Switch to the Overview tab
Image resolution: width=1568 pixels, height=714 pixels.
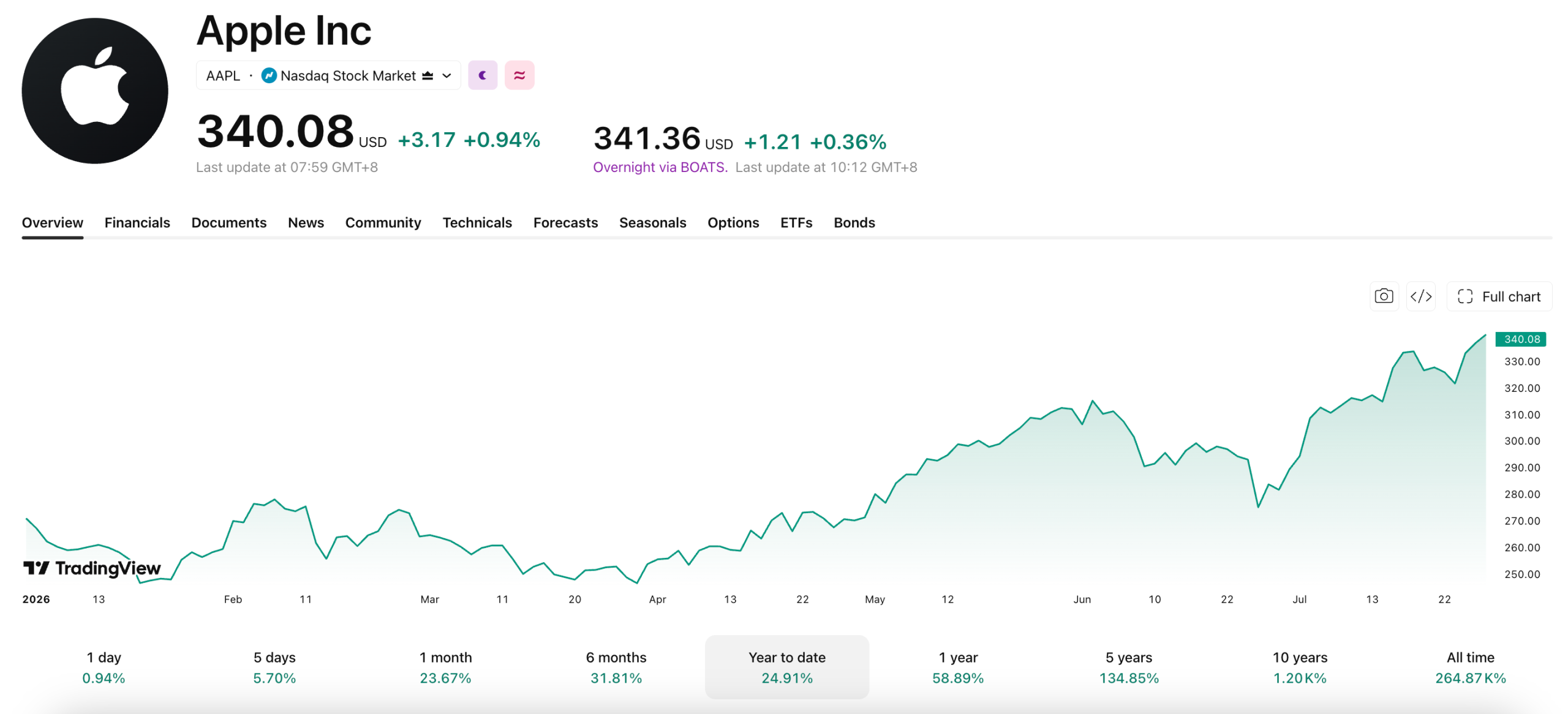[53, 222]
